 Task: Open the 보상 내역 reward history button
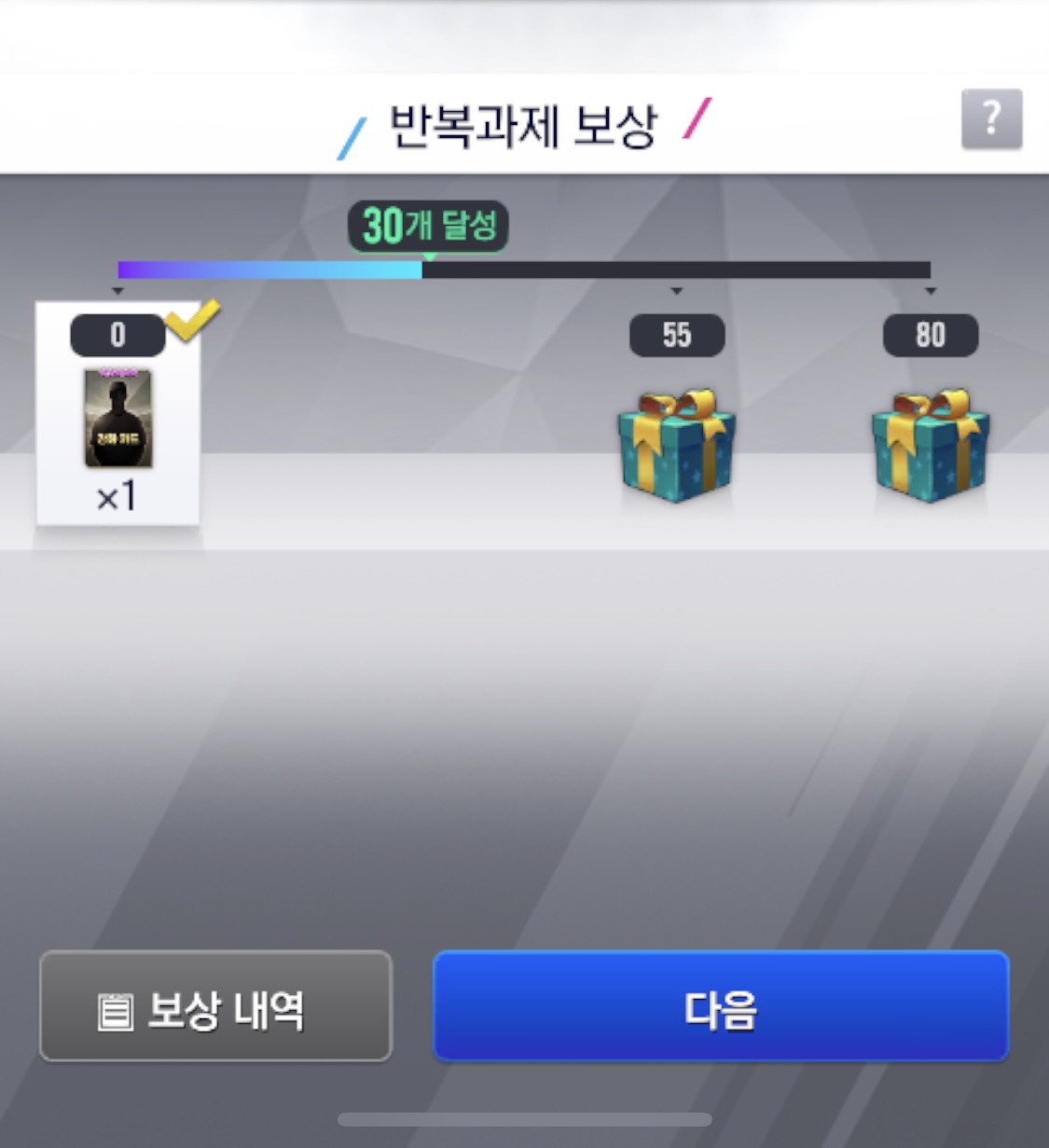click(x=215, y=1006)
